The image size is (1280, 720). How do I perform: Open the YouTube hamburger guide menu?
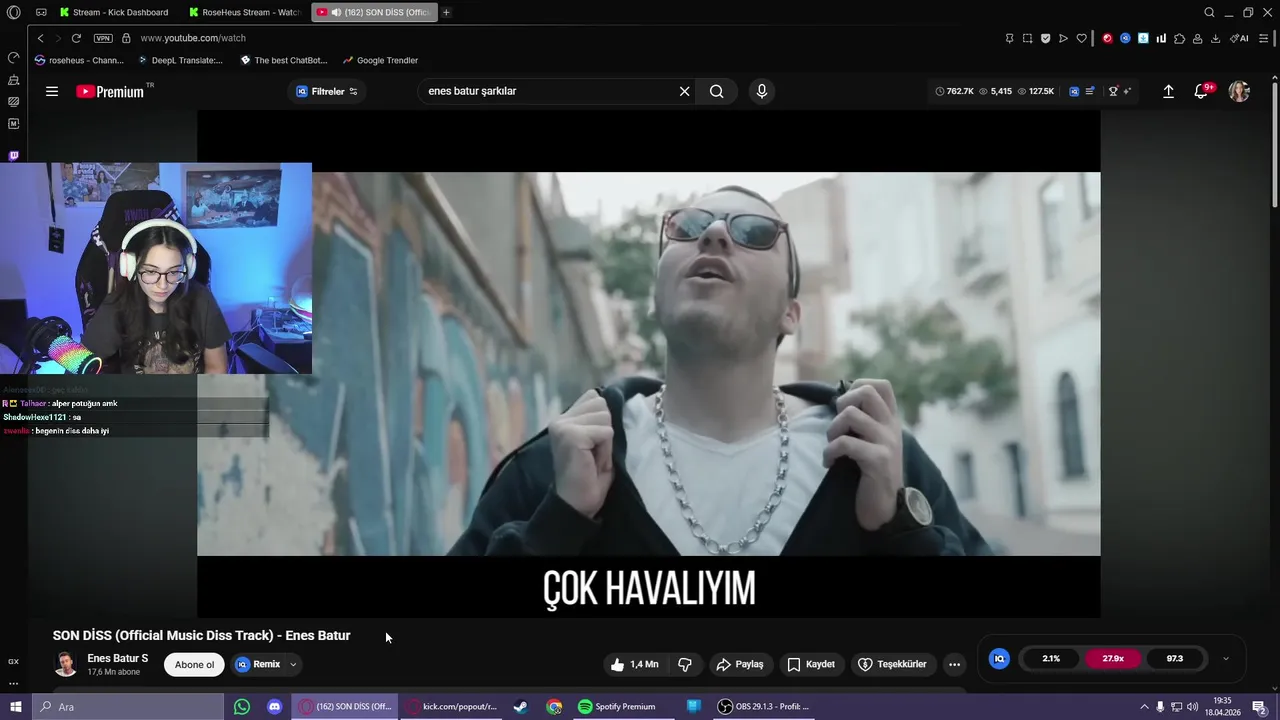(x=52, y=91)
